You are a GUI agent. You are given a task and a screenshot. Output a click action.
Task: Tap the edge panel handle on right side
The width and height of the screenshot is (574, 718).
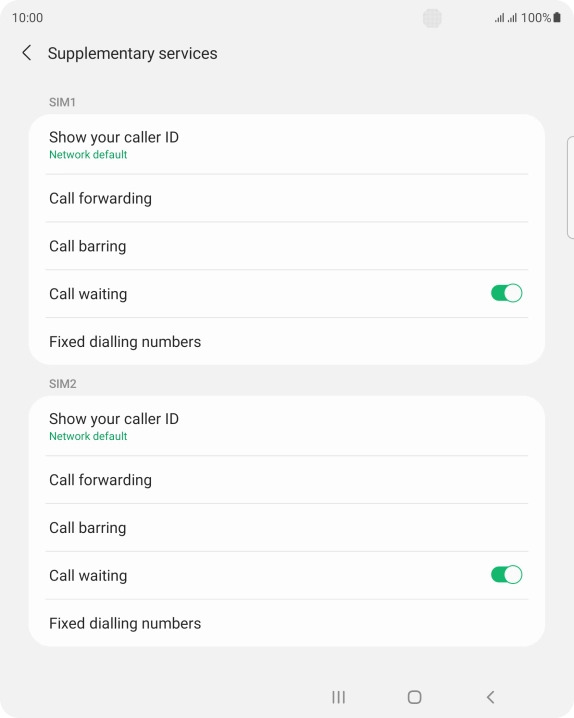pyautogui.click(x=570, y=187)
